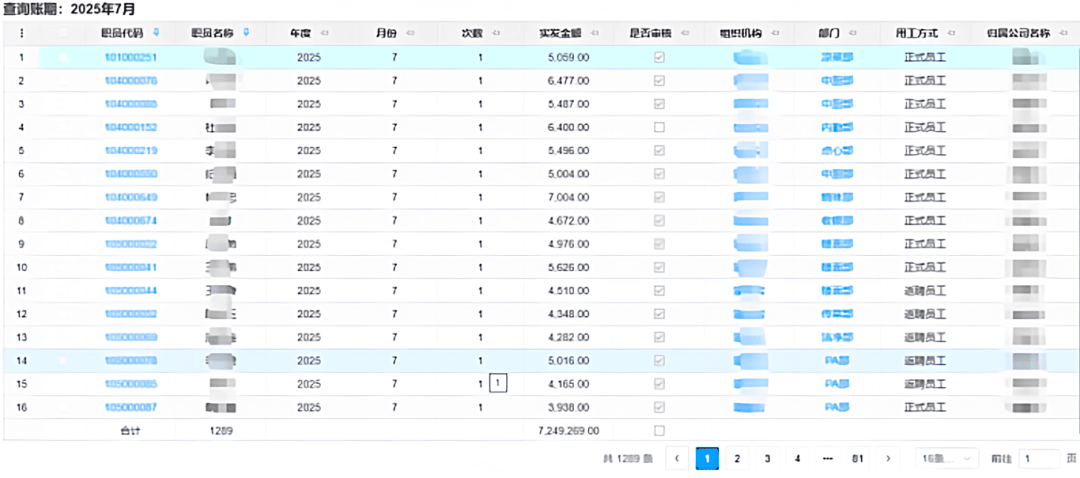Click the PA部 department link in row 16
Image resolution: width=1080 pixels, height=478 pixels.
coord(837,407)
